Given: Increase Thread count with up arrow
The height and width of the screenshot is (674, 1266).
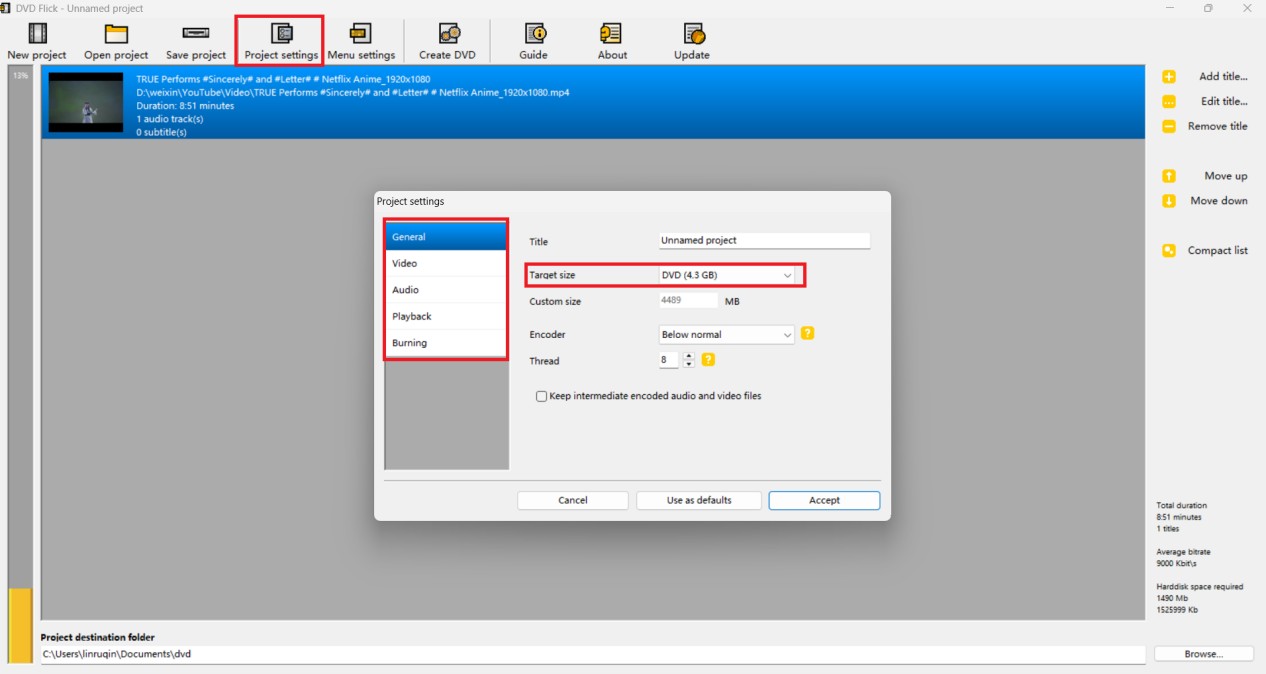Looking at the screenshot, I should (688, 356).
